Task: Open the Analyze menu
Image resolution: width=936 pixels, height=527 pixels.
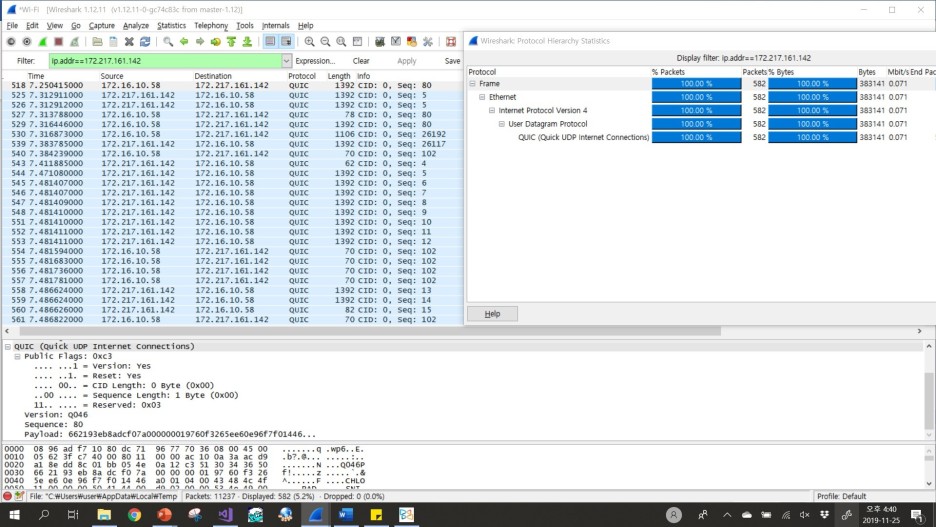Action: coord(136,26)
